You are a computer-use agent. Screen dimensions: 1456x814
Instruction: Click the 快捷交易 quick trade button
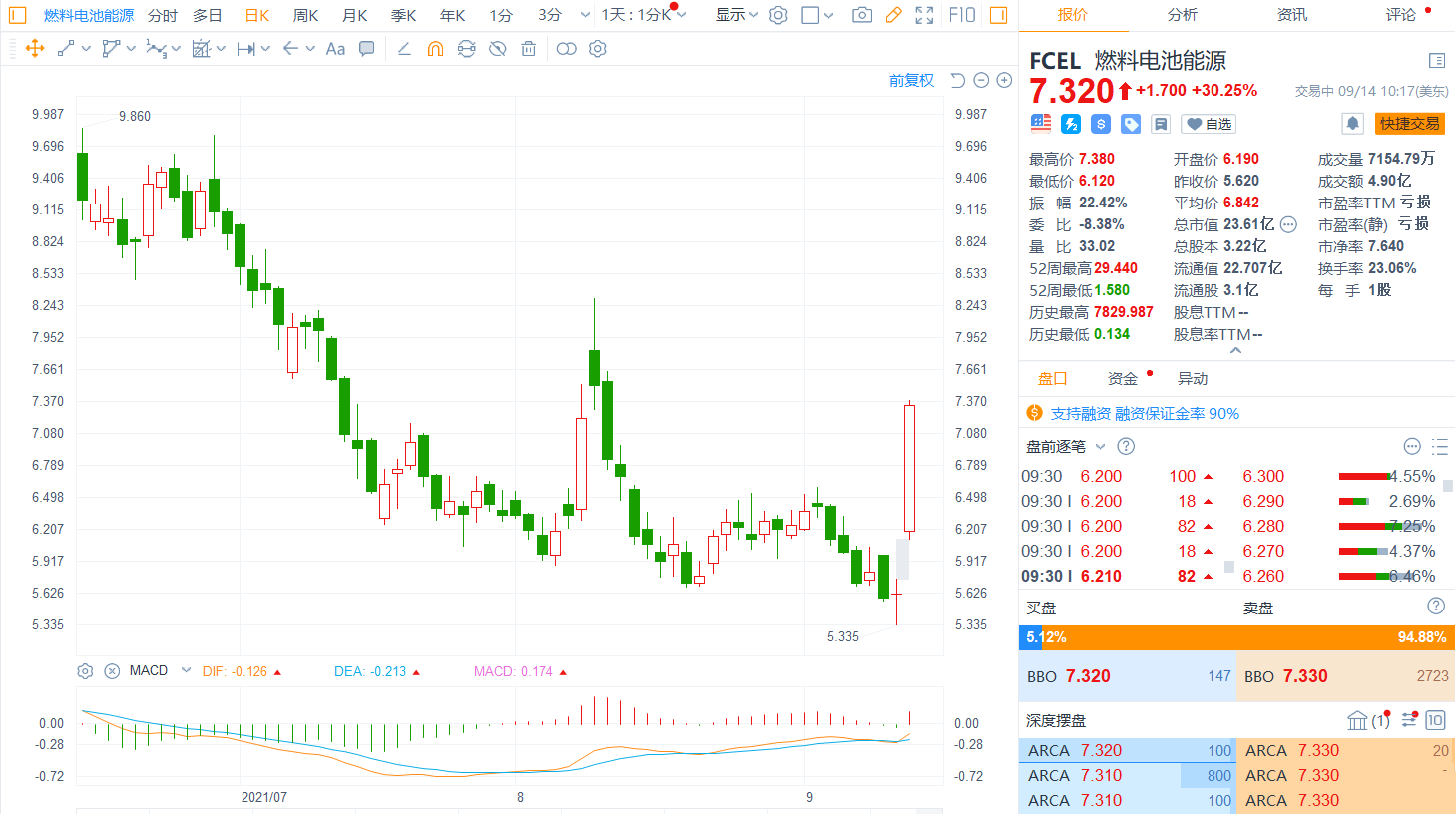pyautogui.click(x=1409, y=123)
